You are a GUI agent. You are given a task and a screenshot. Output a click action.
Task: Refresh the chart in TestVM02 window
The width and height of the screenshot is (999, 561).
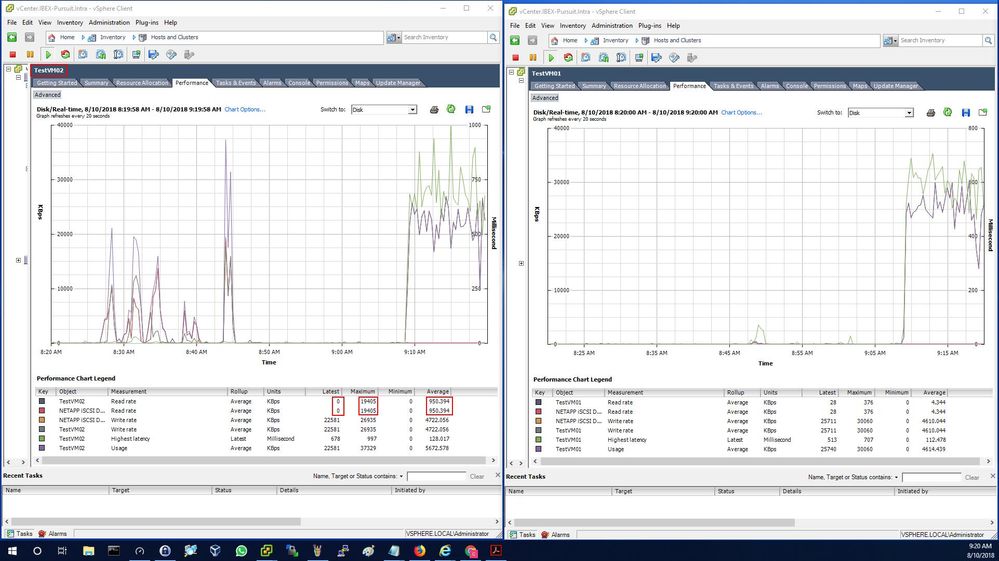pos(451,110)
